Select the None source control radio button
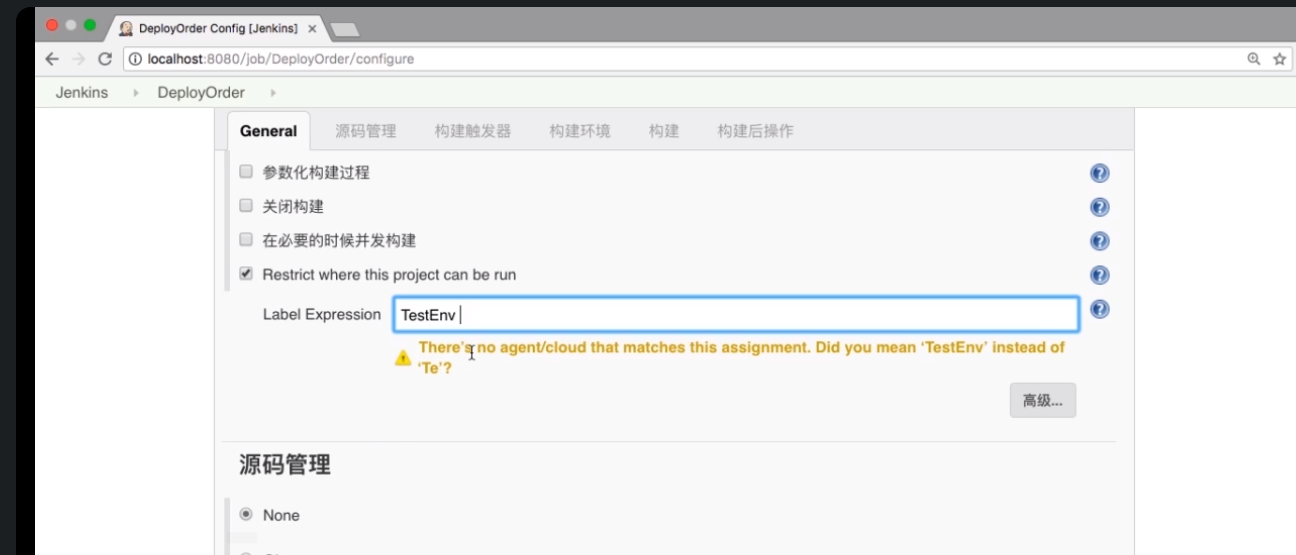Image resolution: width=1296 pixels, height=555 pixels. pyautogui.click(x=246, y=514)
